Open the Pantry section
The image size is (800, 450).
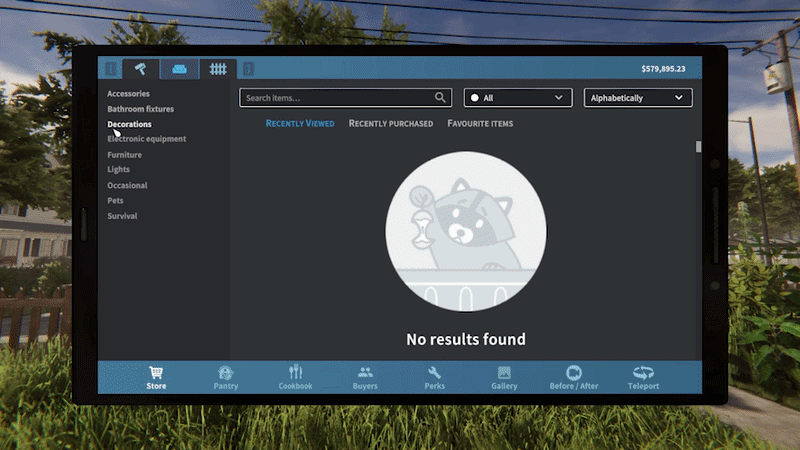[x=226, y=372]
